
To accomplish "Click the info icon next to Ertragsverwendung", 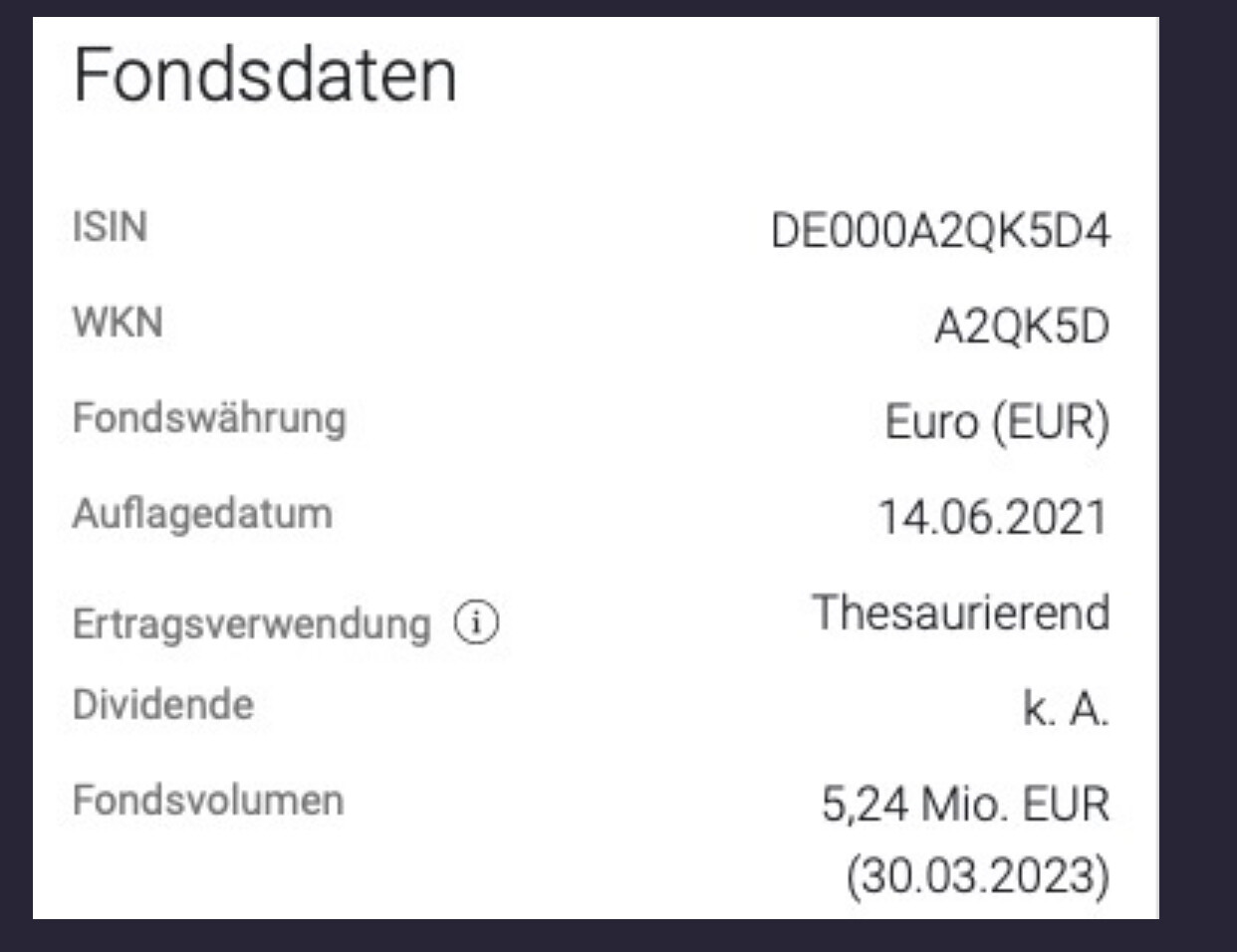I will [x=476, y=623].
